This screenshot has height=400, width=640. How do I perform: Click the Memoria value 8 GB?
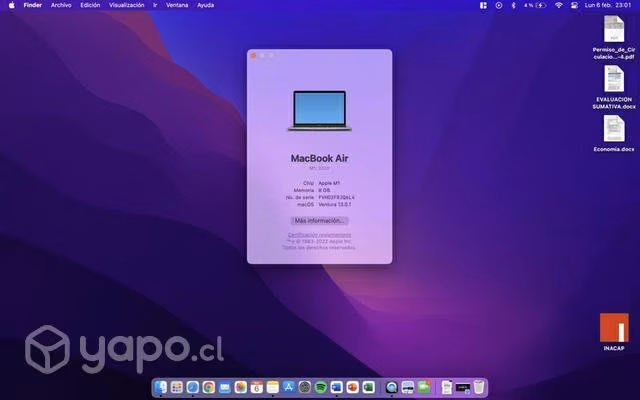(324, 190)
